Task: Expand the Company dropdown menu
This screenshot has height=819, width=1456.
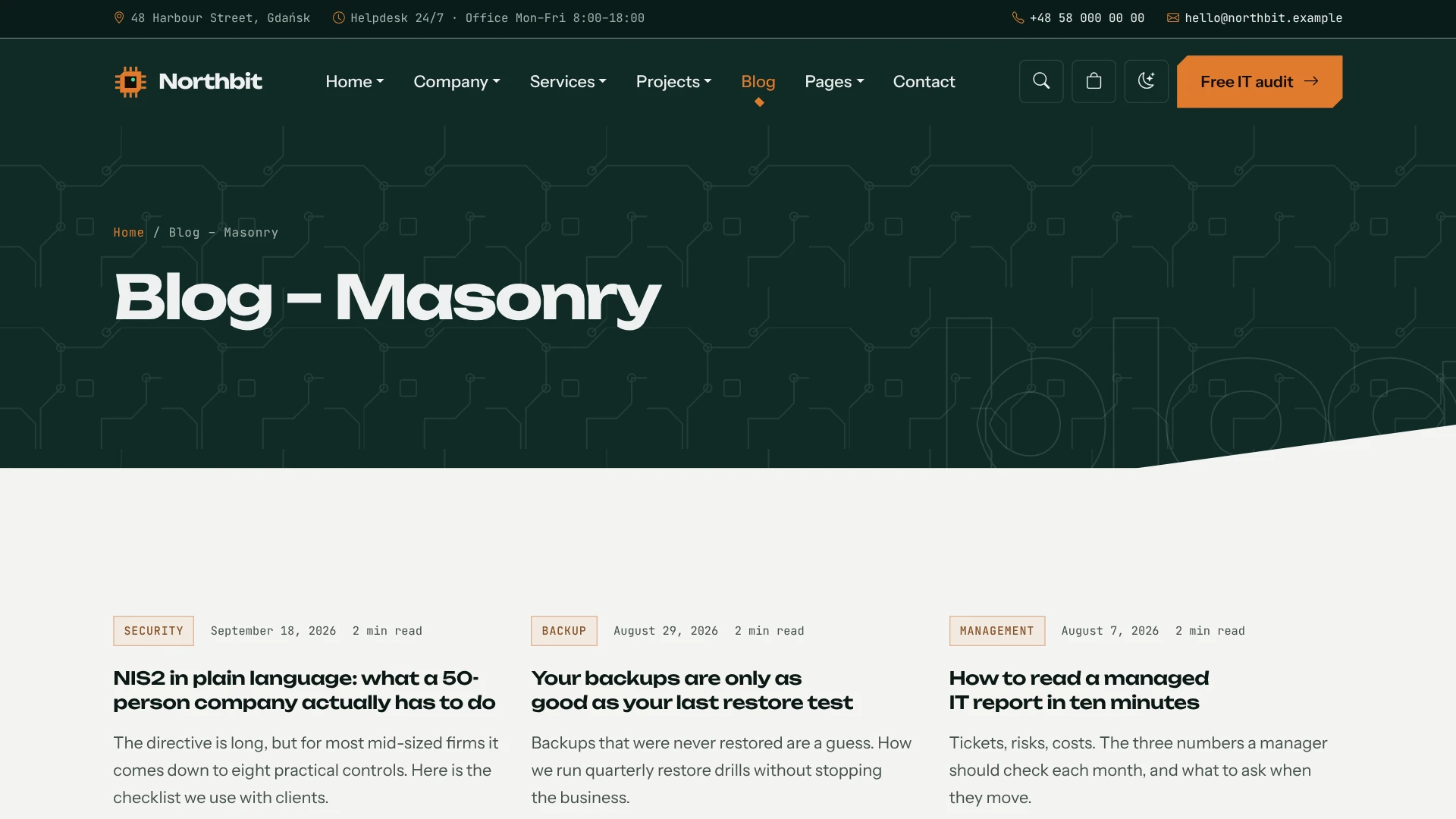Action: (457, 81)
